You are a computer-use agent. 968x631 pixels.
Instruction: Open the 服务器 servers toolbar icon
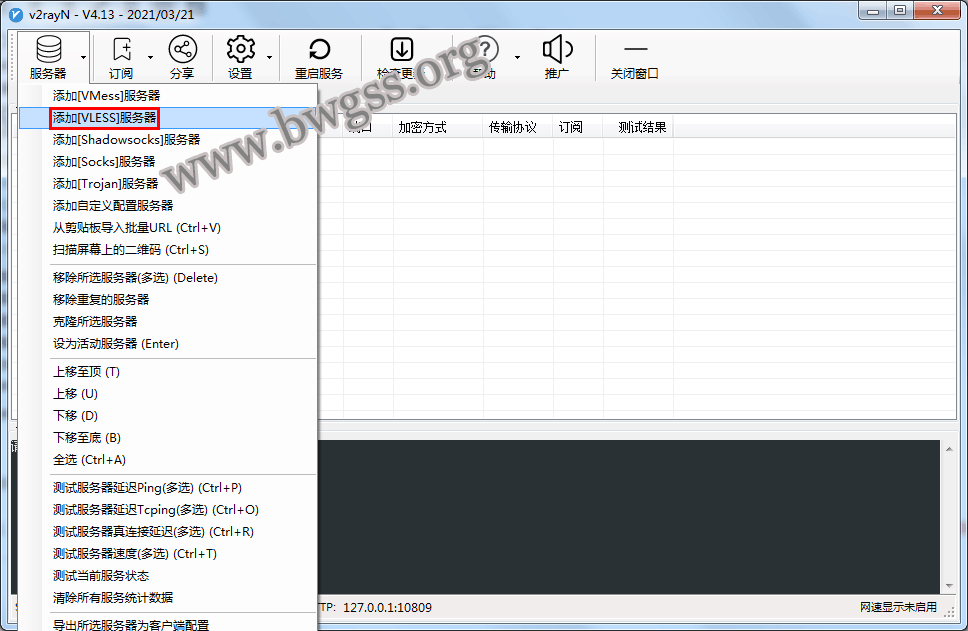48,49
